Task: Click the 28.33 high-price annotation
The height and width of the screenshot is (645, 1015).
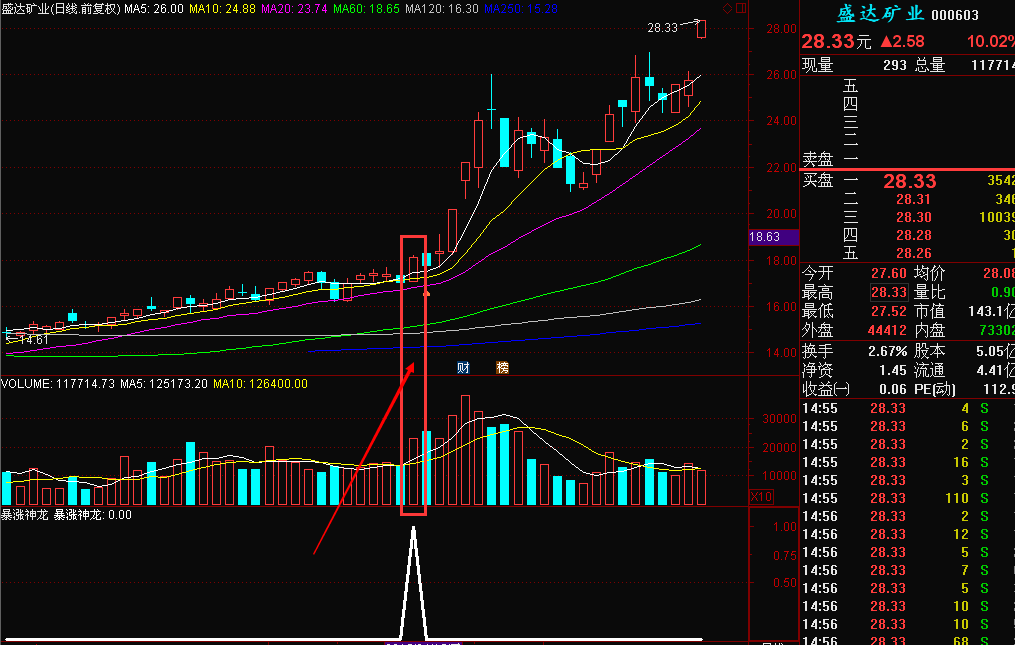Action: click(662, 28)
